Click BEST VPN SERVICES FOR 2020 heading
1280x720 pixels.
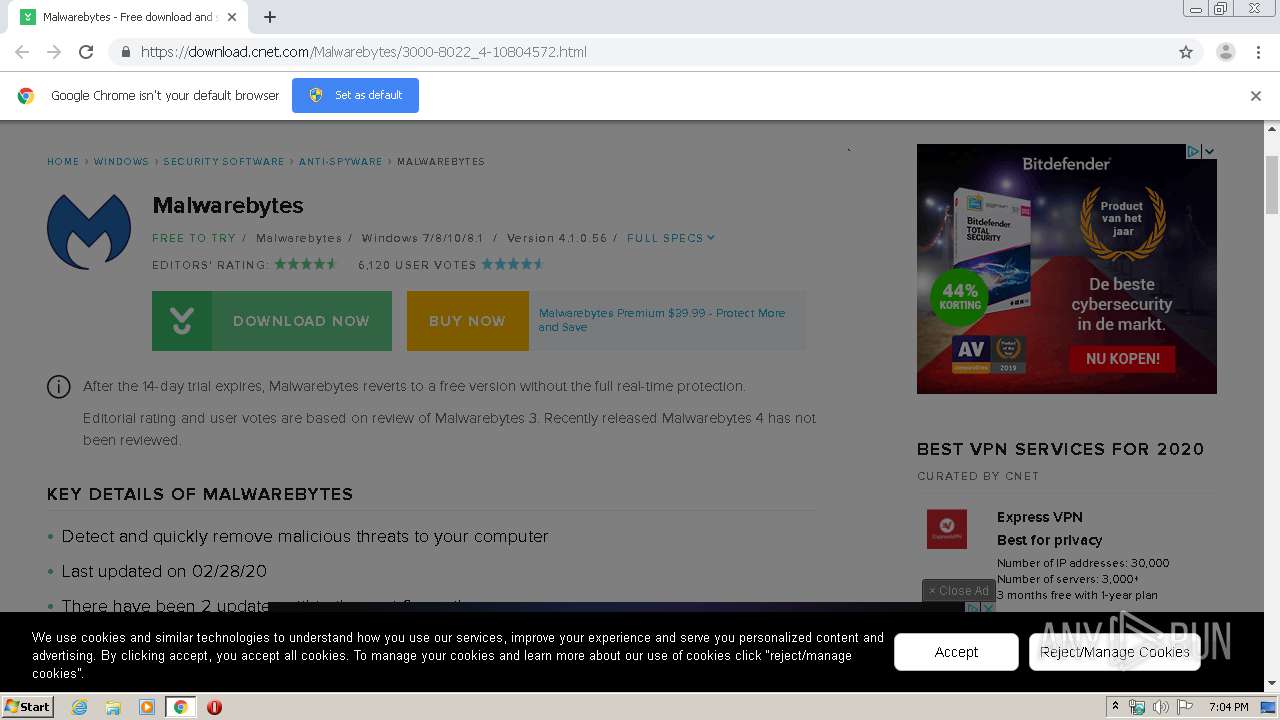(1061, 449)
